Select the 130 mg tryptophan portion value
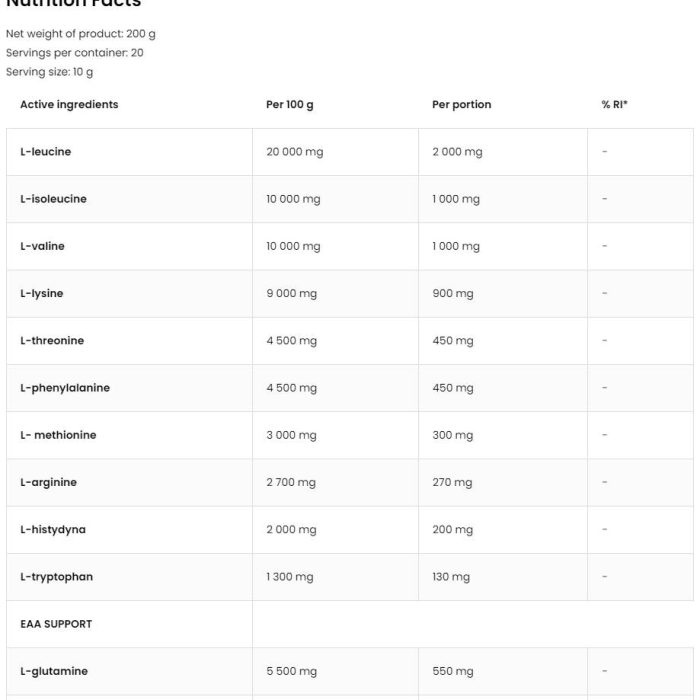The width and height of the screenshot is (700, 700). 451,577
